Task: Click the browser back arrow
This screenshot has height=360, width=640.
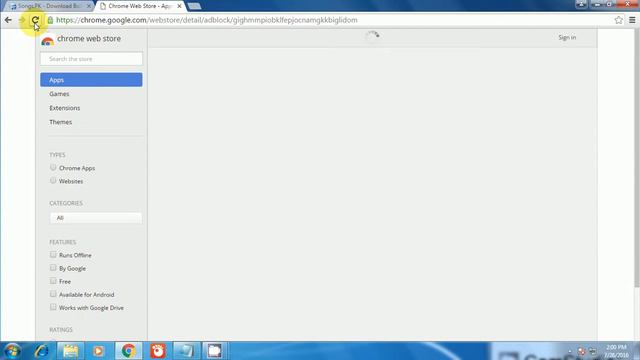Action: 8,20
